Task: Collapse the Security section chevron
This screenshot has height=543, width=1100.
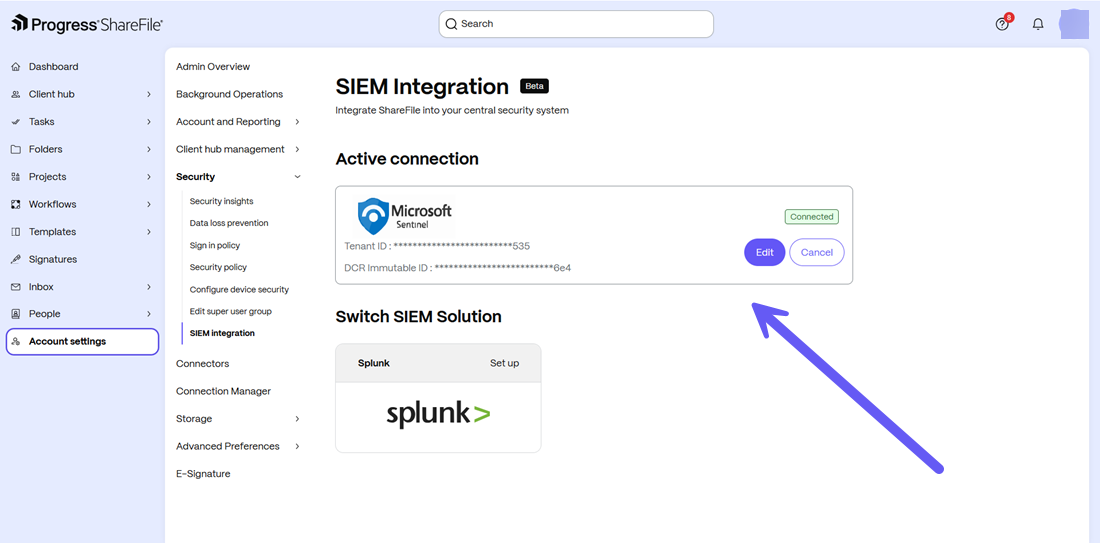Action: [x=297, y=177]
